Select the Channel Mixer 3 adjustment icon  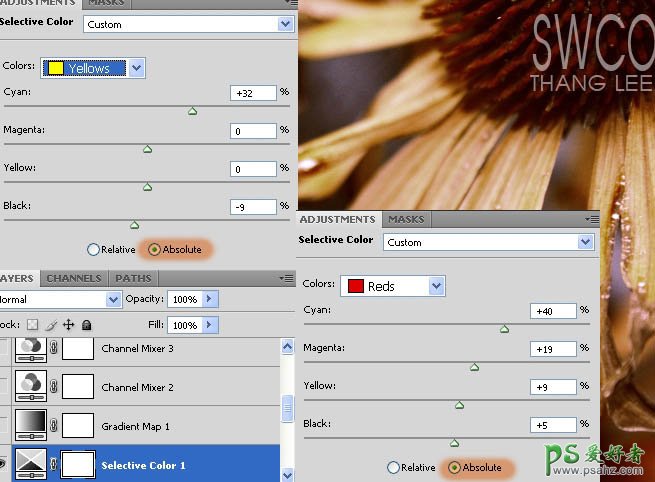click(x=32, y=348)
